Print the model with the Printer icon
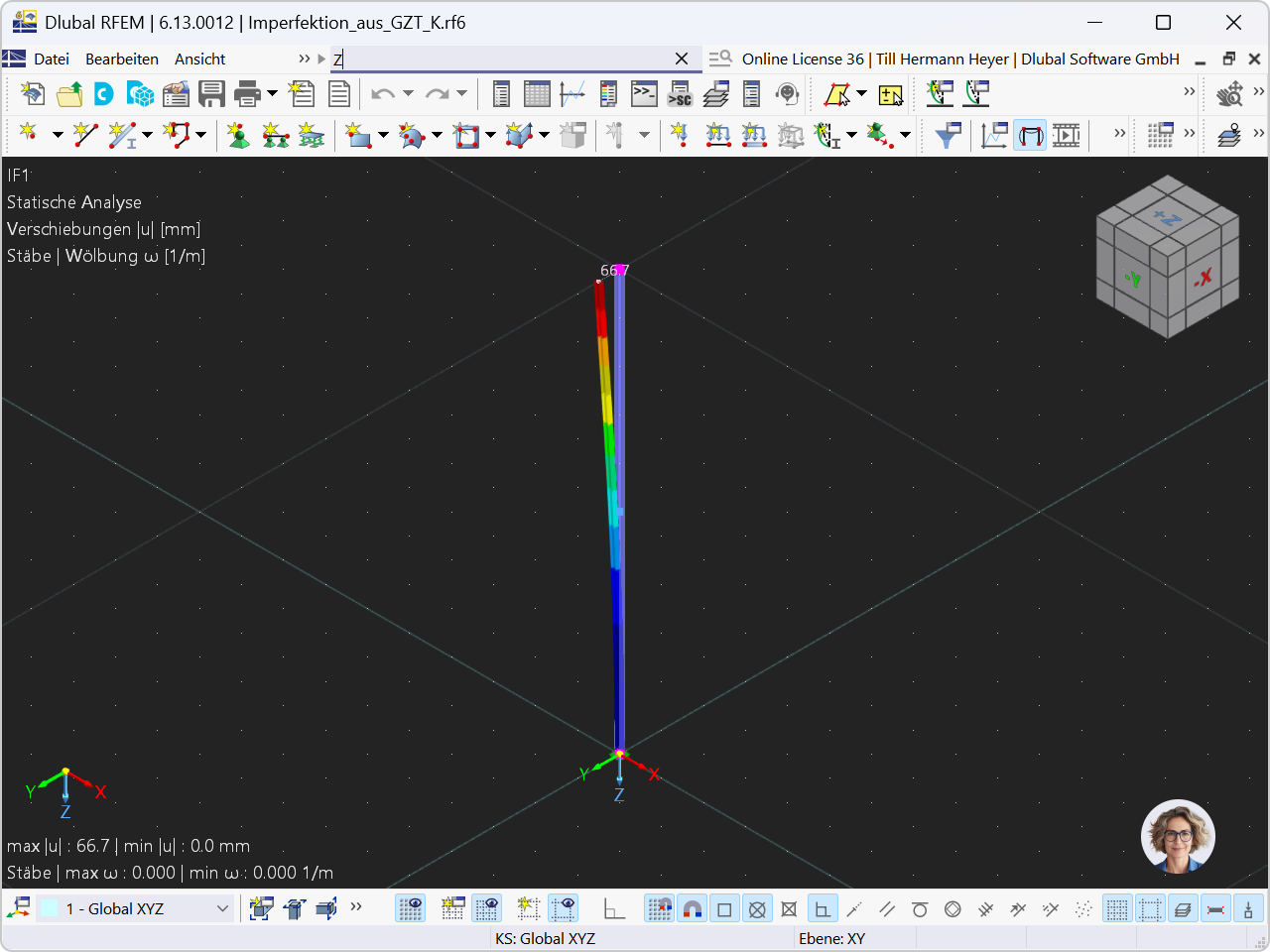The width and height of the screenshot is (1270, 952). pos(247,93)
